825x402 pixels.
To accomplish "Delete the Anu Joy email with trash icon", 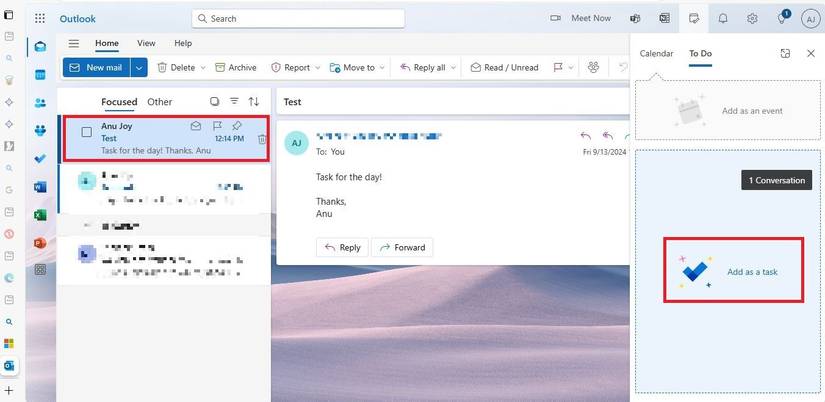I will (x=261, y=140).
